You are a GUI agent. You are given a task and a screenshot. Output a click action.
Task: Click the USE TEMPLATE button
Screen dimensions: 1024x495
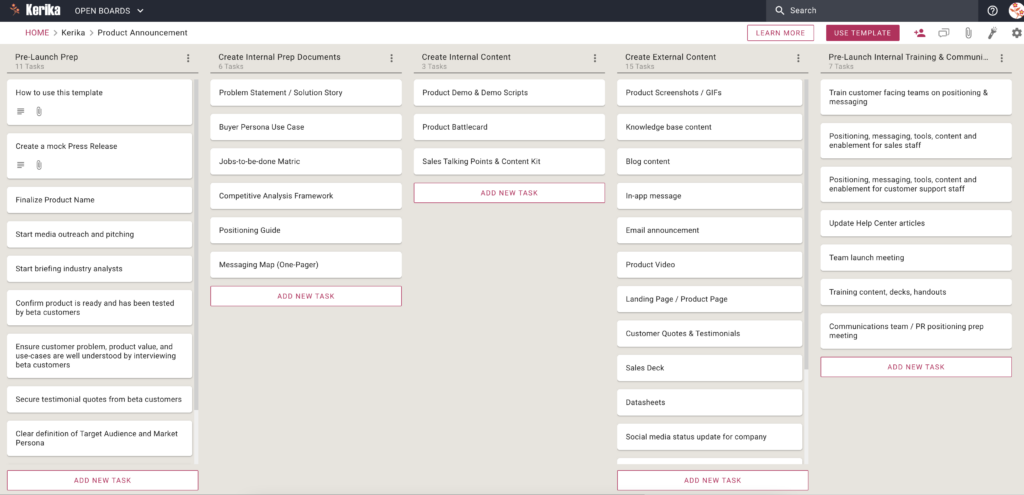coord(862,33)
